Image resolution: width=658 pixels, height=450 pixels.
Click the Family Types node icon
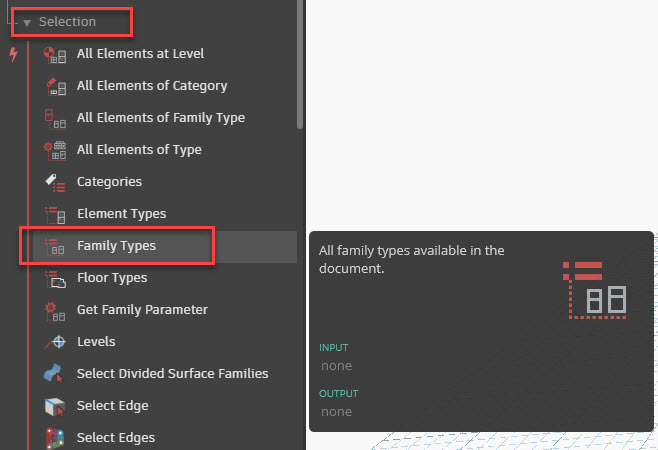[x=55, y=246]
